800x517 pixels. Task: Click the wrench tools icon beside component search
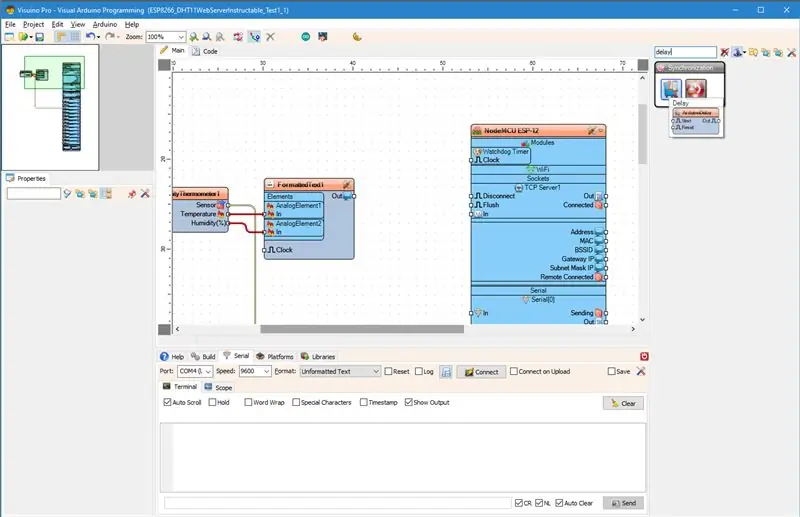[x=791, y=52]
